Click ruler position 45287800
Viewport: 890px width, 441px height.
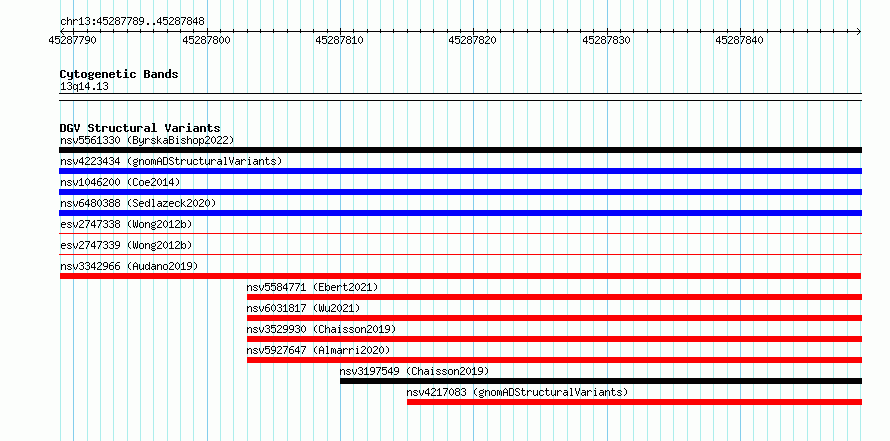[206, 40]
